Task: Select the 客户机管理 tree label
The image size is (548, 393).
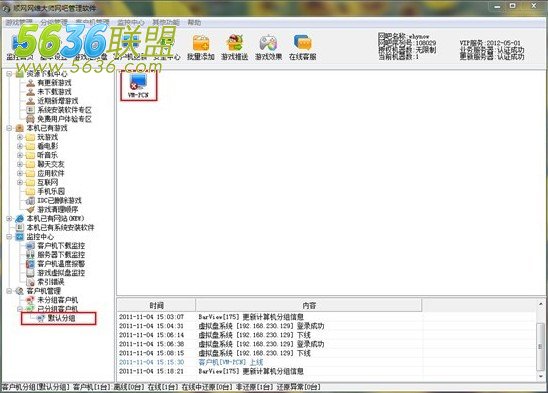Action: [x=44, y=291]
